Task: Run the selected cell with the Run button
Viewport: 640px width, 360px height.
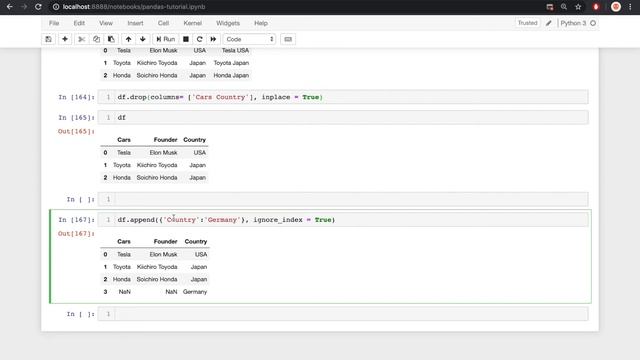Action: click(165, 39)
